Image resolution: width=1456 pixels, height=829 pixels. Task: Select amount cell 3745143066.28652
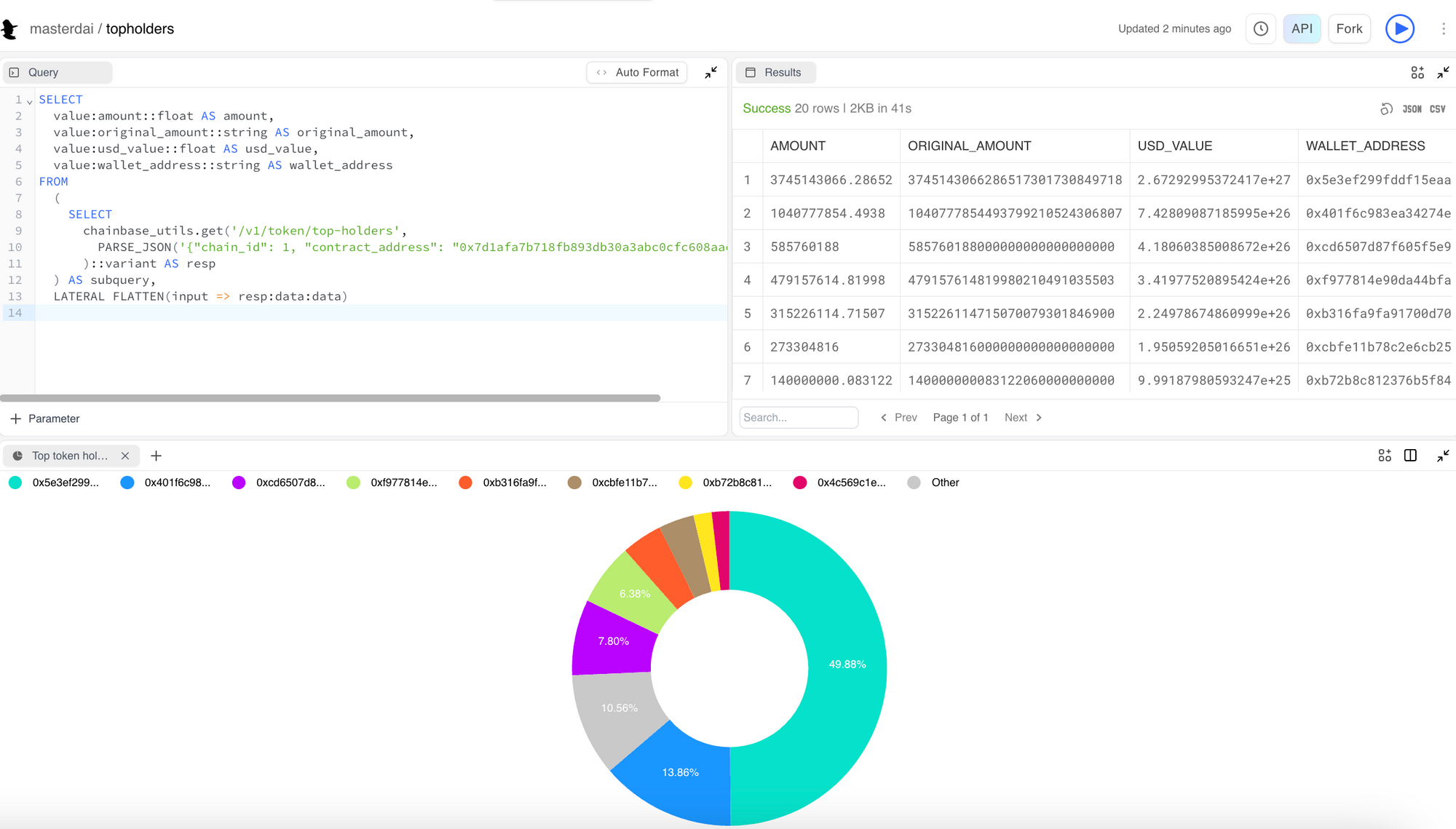[x=831, y=180]
